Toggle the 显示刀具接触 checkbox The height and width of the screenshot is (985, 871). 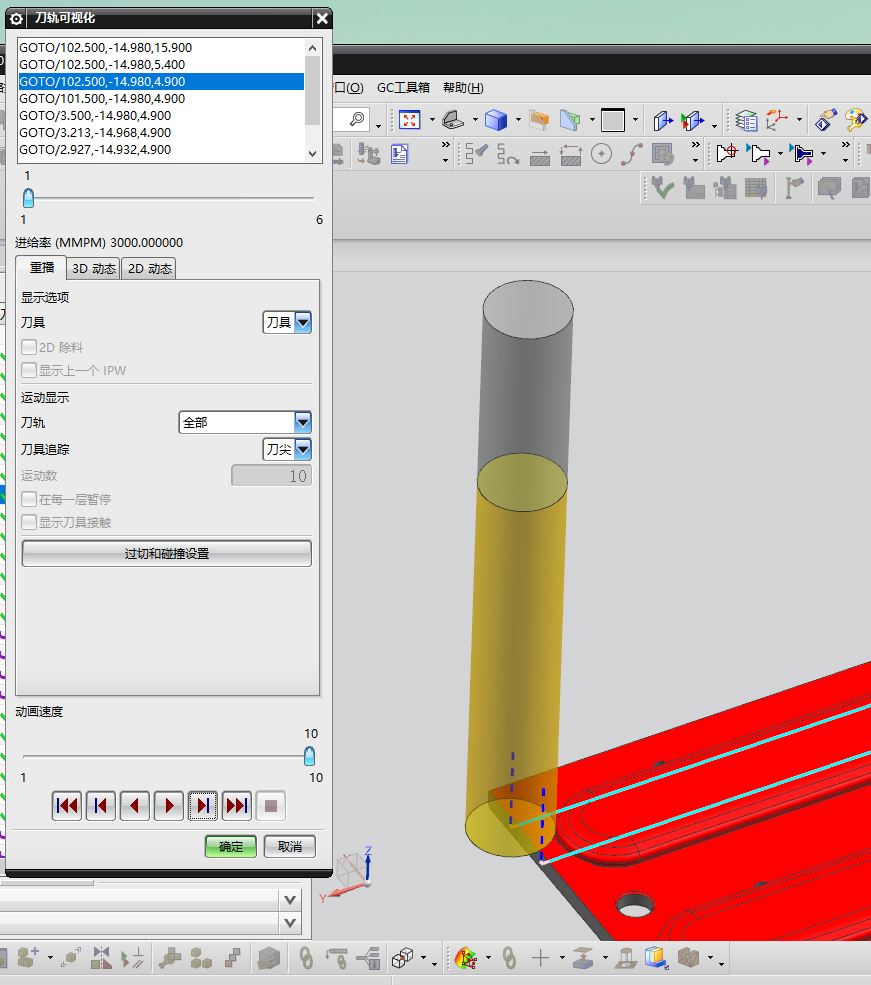29,522
